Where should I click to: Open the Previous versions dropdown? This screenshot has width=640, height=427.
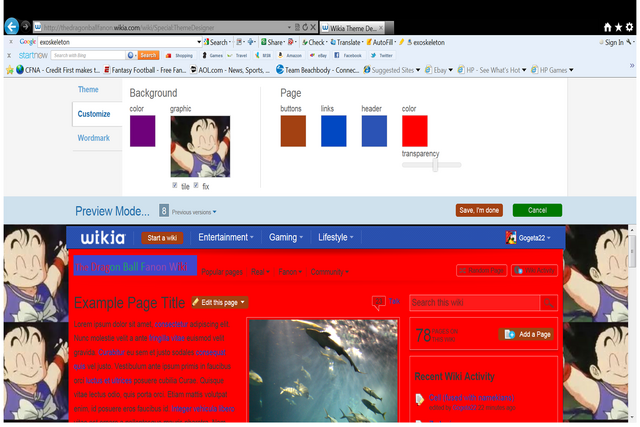tap(194, 212)
